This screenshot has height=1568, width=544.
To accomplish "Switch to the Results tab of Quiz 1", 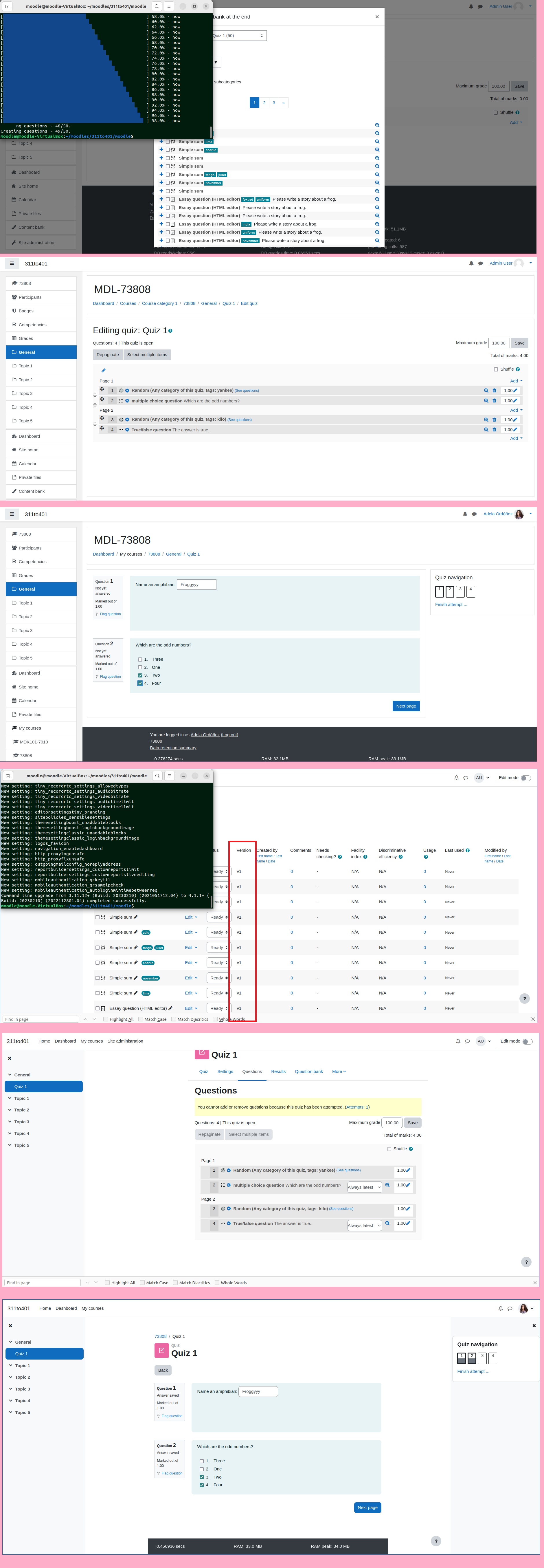I will pyautogui.click(x=278, y=1071).
